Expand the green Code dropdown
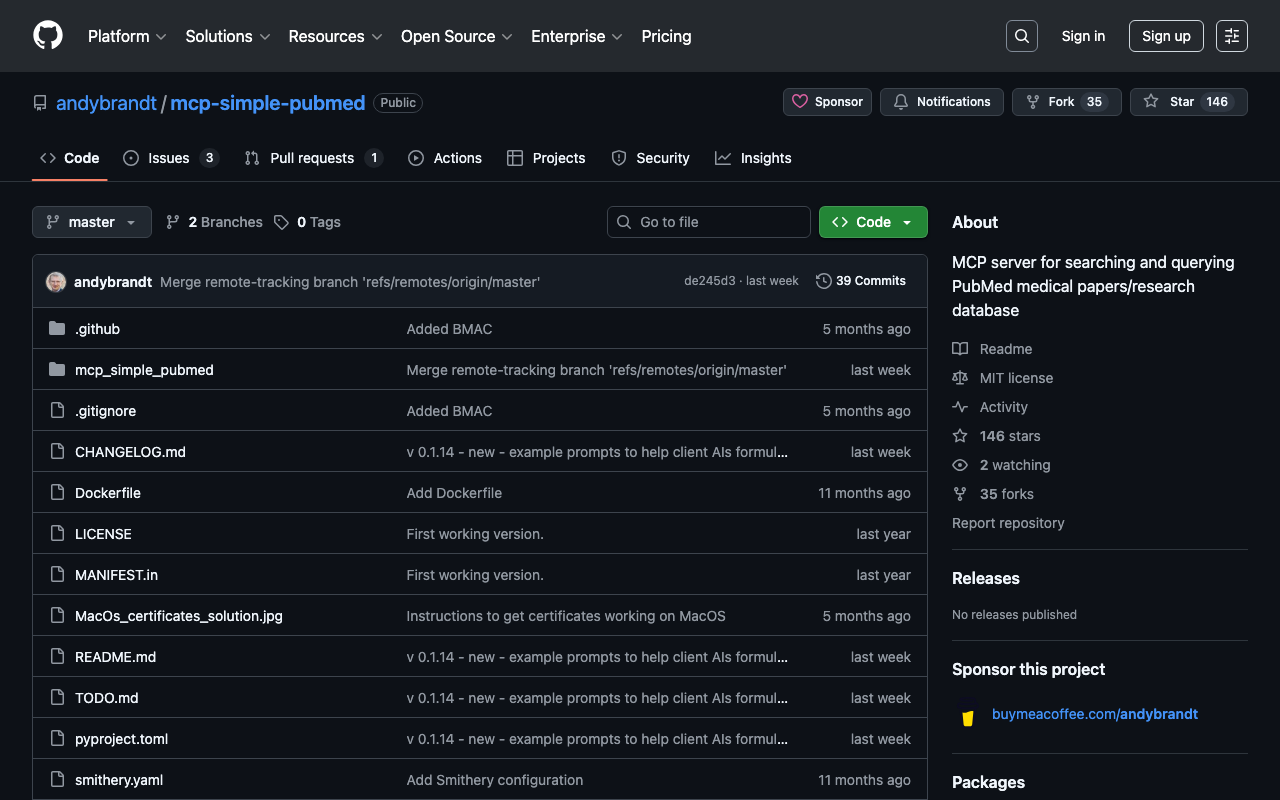Image resolution: width=1280 pixels, height=800 pixels. point(873,222)
